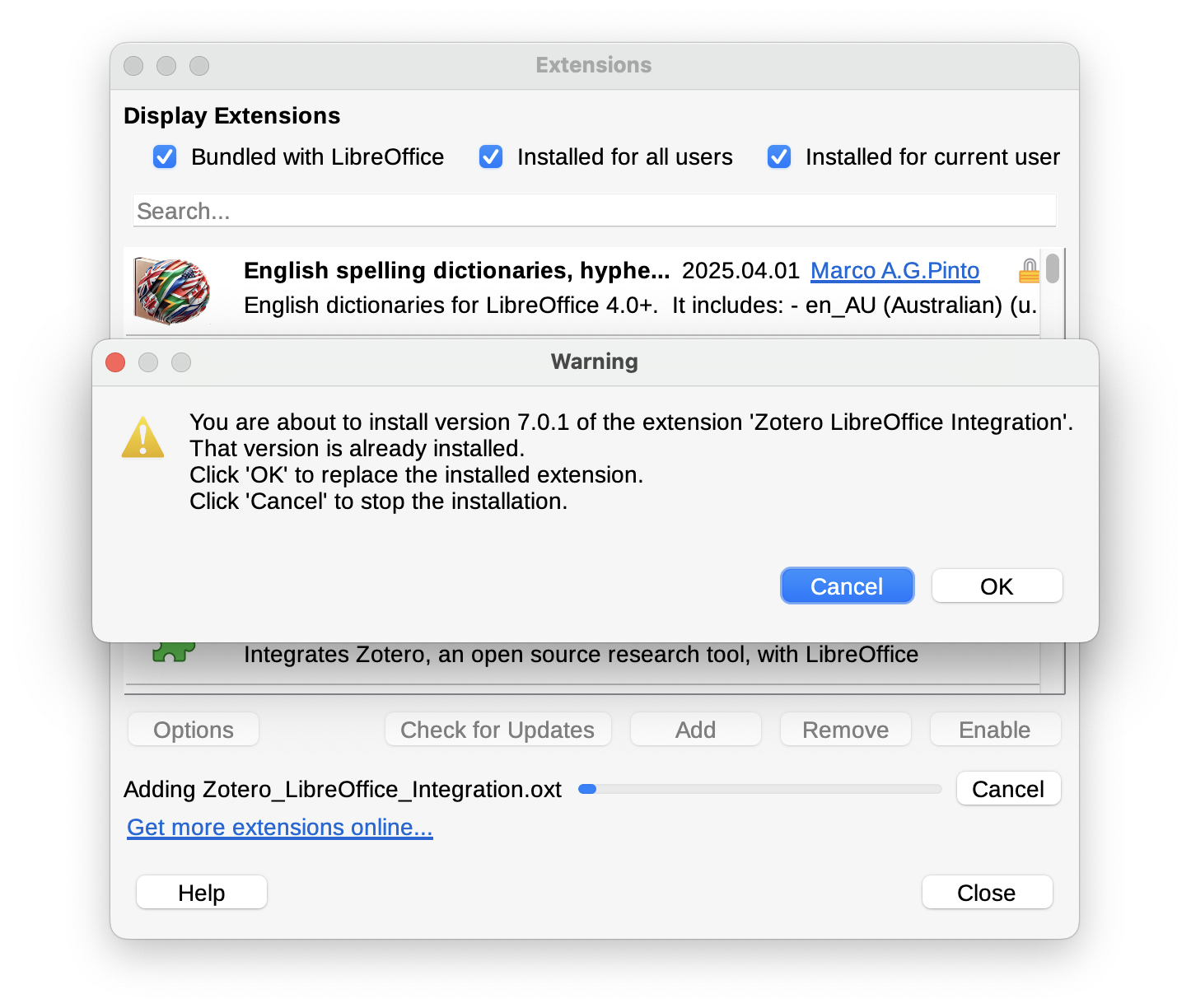This screenshot has height=1008, width=1191.
Task: Click the Help button
Action: (x=202, y=892)
